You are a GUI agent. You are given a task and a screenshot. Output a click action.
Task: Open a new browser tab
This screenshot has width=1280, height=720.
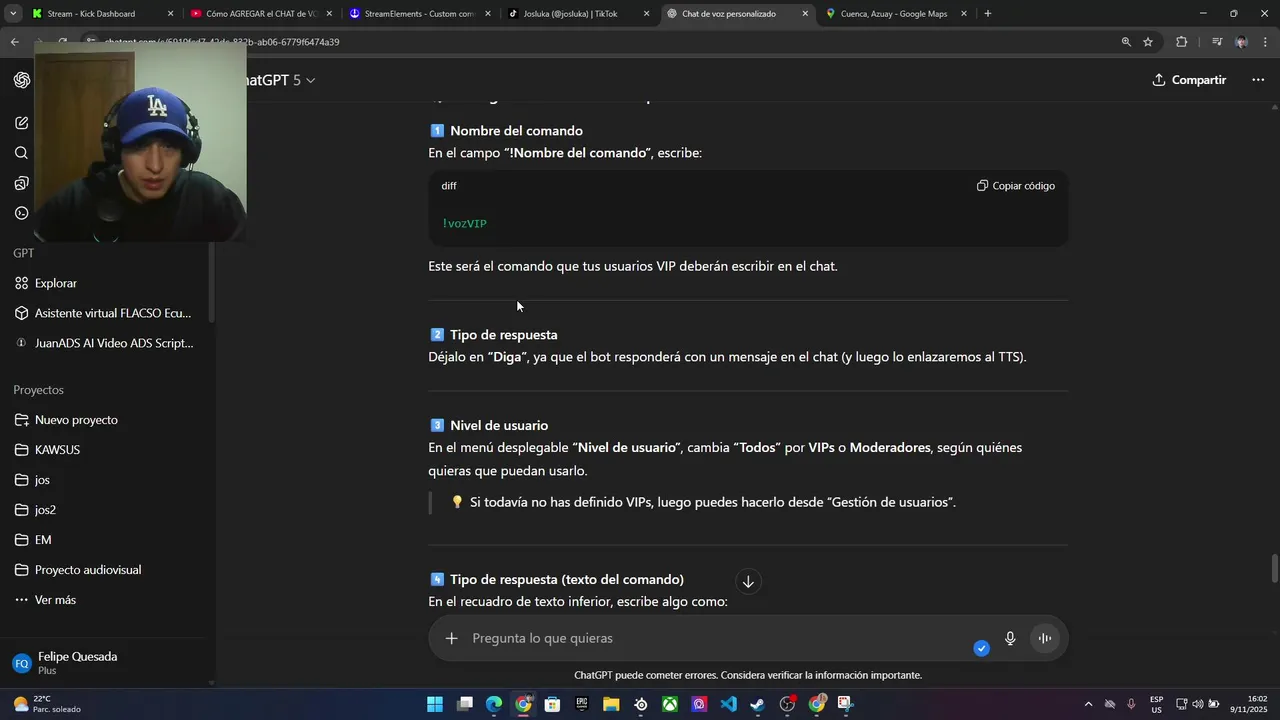pyautogui.click(x=988, y=14)
